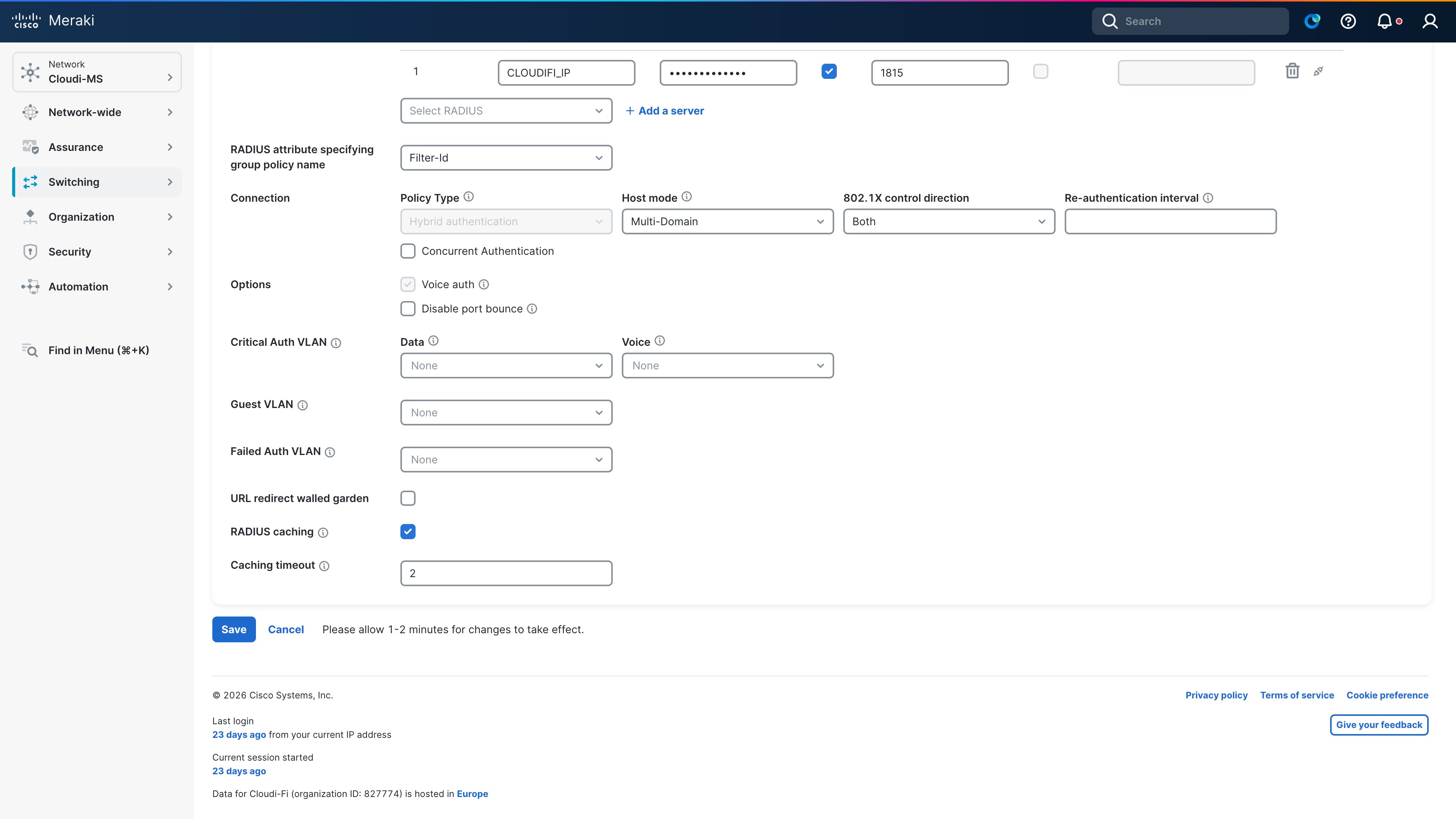
Task: Click the Network-wide globe icon
Action: 30,112
